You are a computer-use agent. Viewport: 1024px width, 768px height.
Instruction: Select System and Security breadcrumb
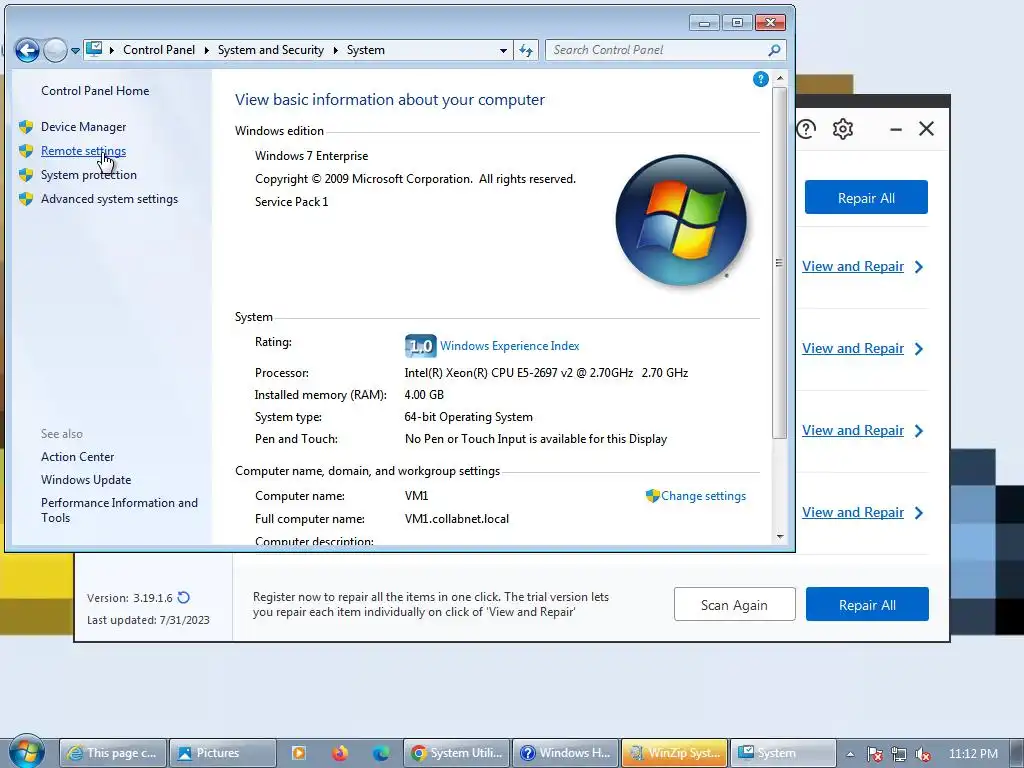[x=270, y=50]
